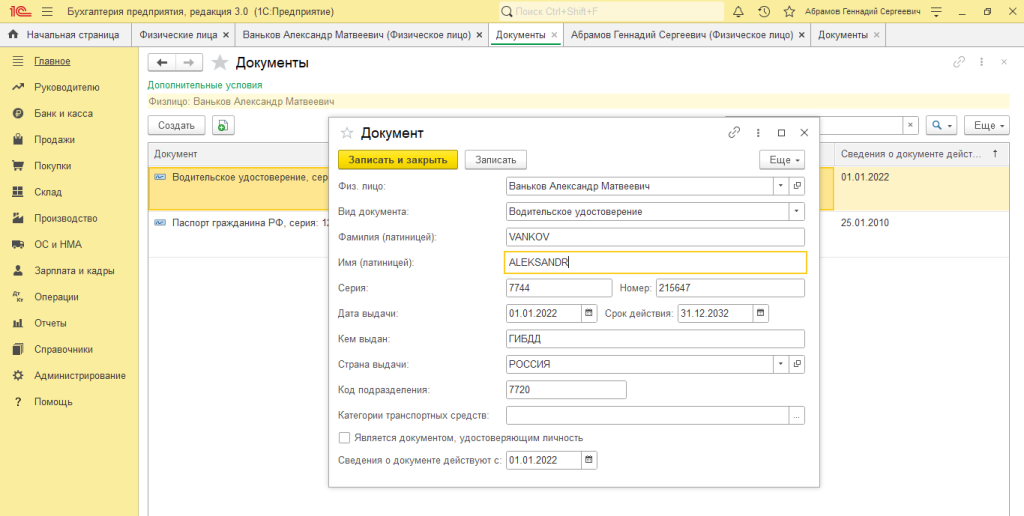Viewport: 1024px width, 516px height.
Task: Switch to Абрамов Геннадий Сергеевич tab
Action: 682,35
